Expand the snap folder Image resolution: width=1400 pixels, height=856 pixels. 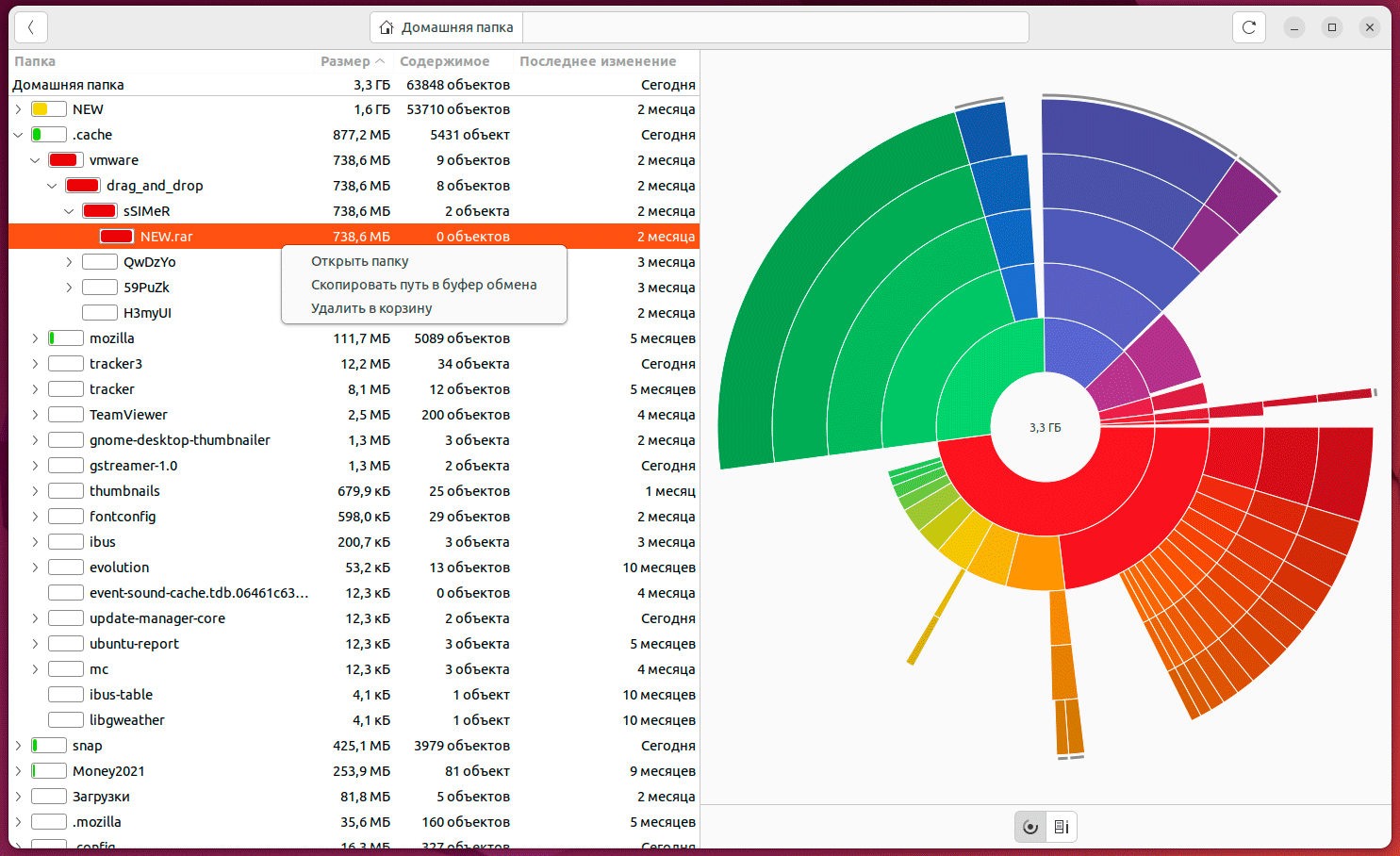[x=18, y=746]
